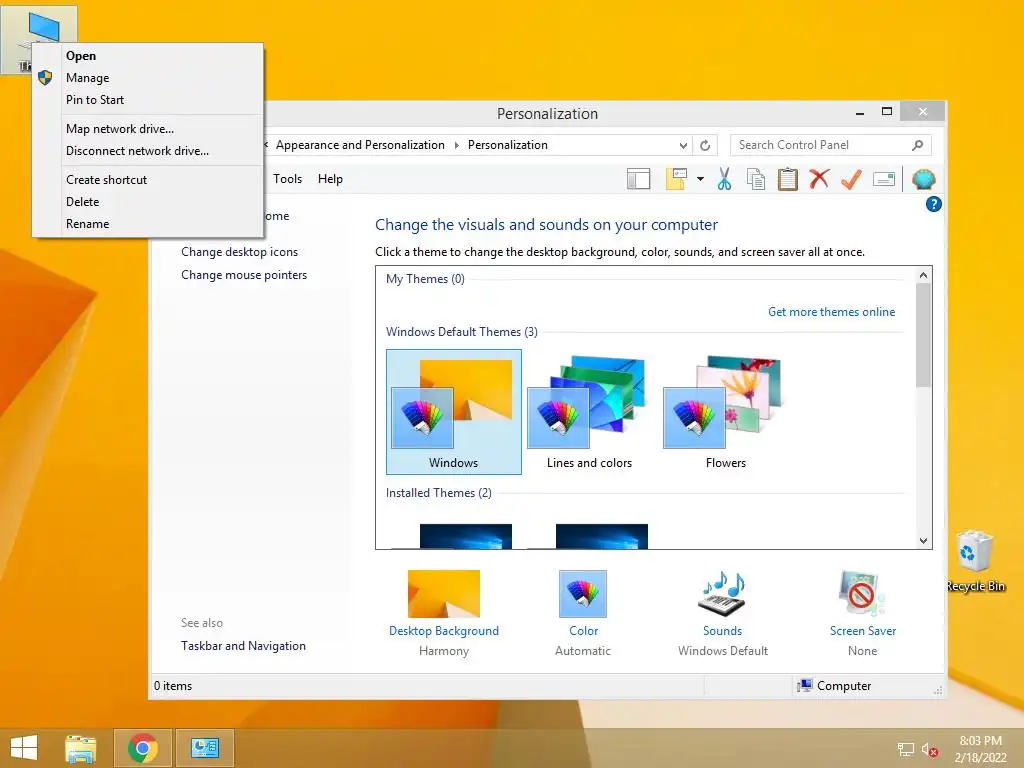Click the Change mouse pointers link
Screen dimensions: 1024x768
tap(244, 275)
